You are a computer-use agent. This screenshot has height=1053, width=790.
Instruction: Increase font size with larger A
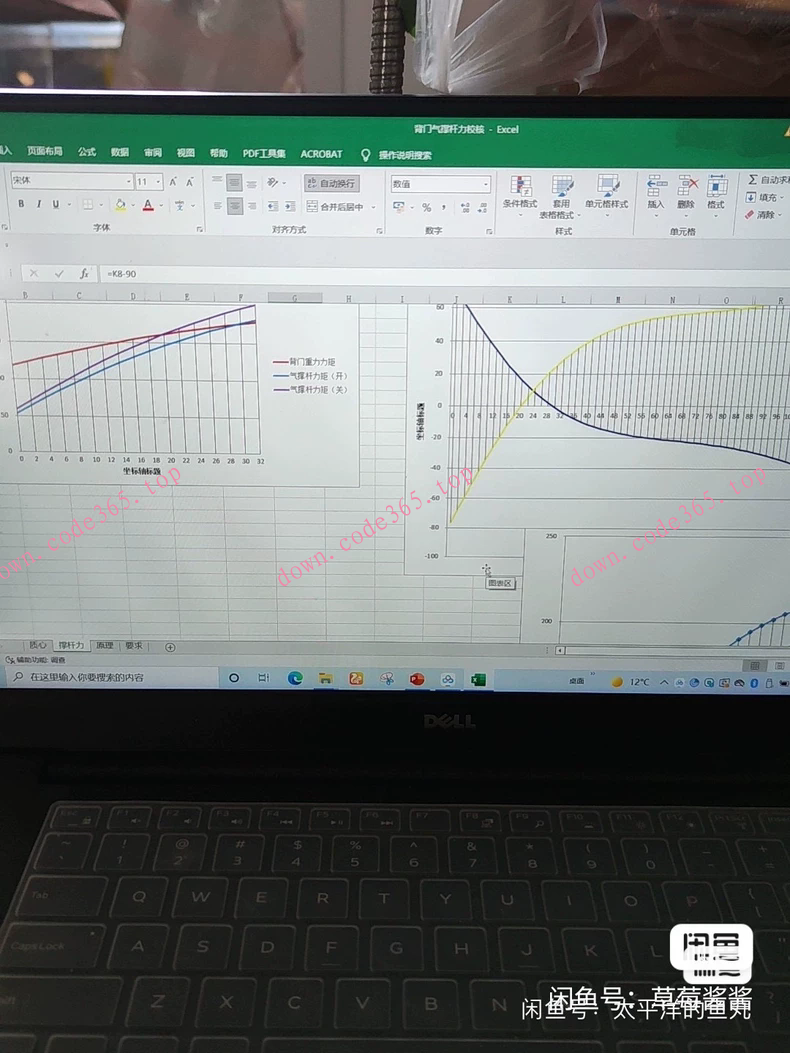(x=173, y=181)
